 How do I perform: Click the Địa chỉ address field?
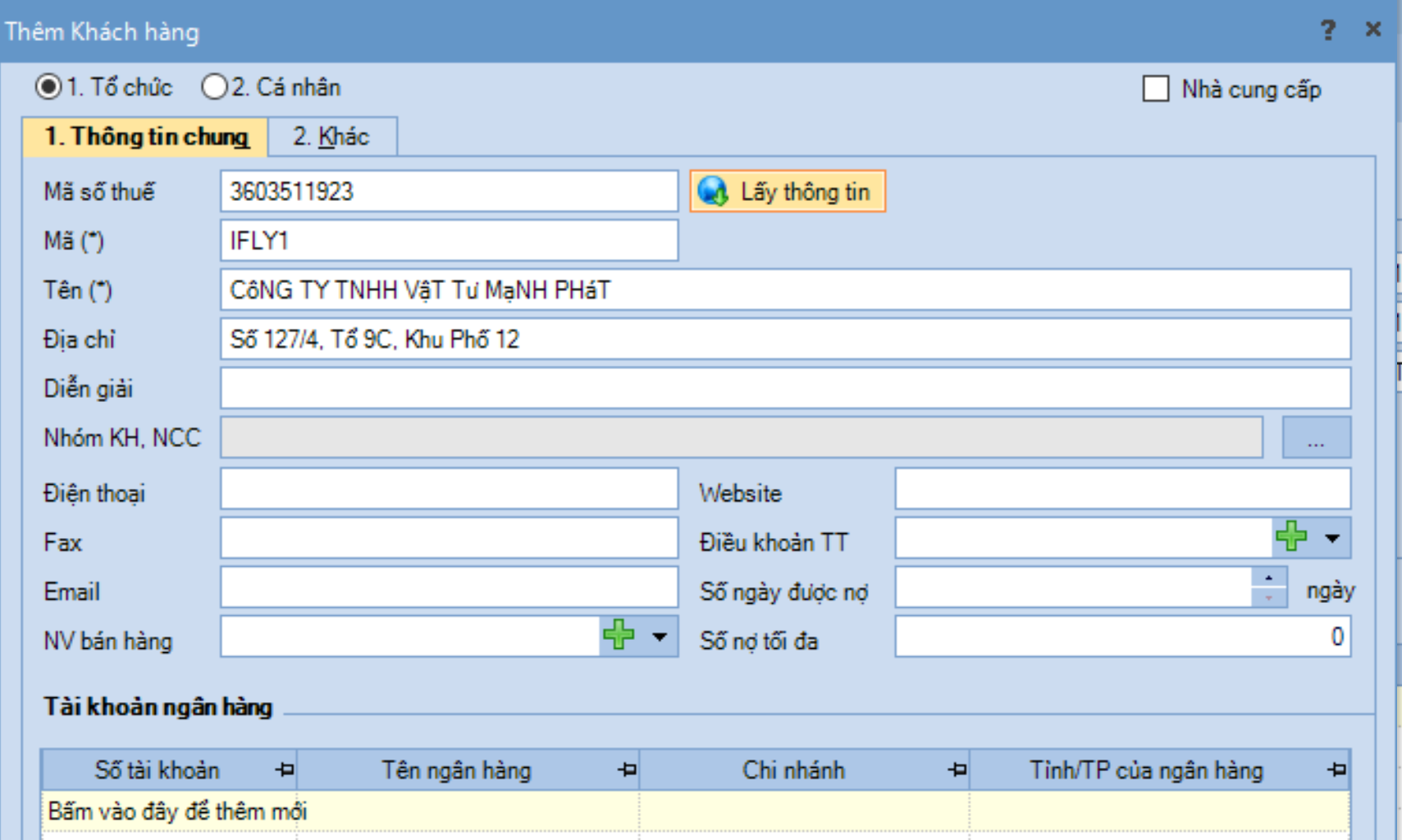(x=785, y=339)
